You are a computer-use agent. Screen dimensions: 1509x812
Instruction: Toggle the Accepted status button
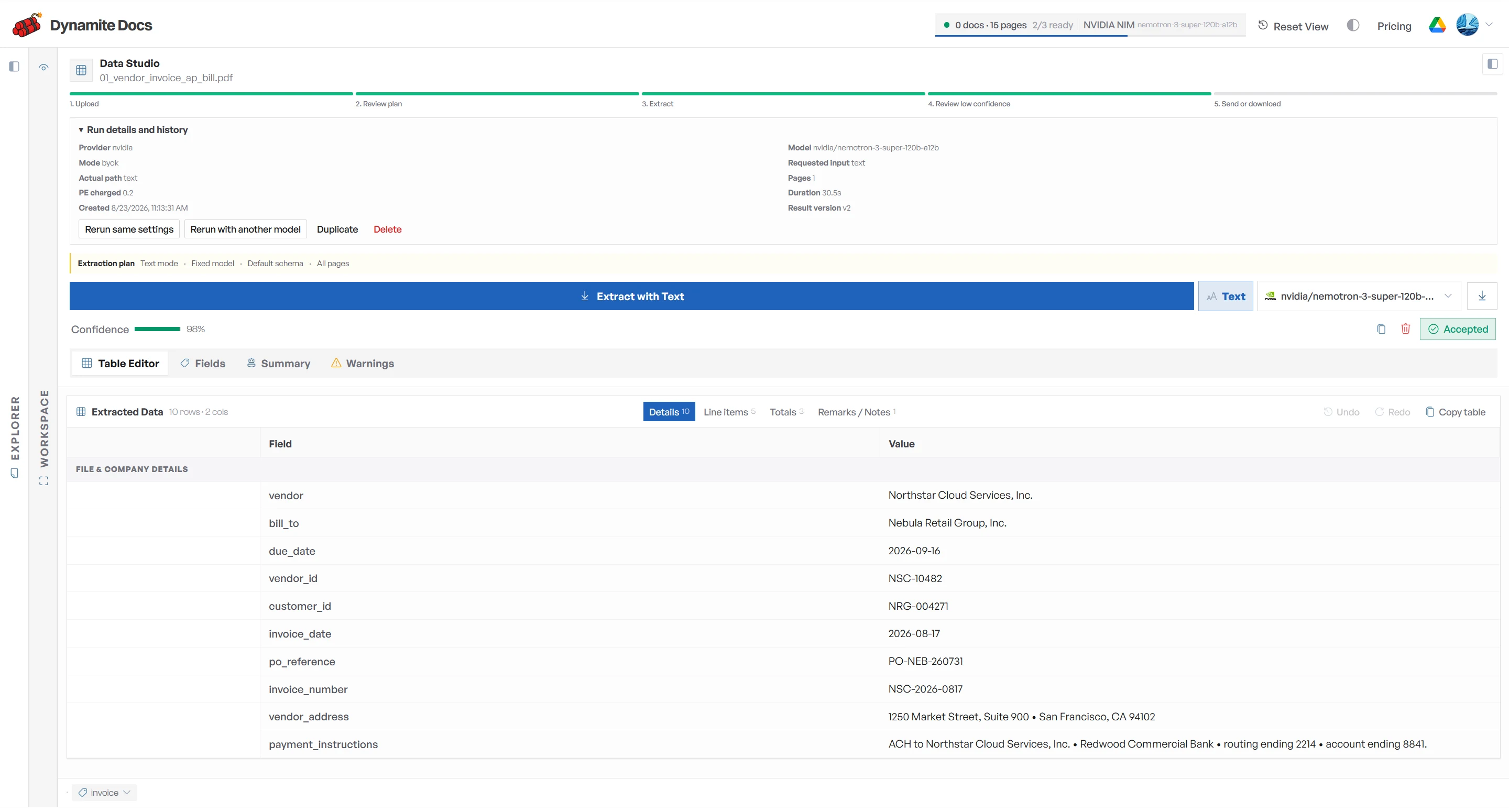click(1458, 329)
